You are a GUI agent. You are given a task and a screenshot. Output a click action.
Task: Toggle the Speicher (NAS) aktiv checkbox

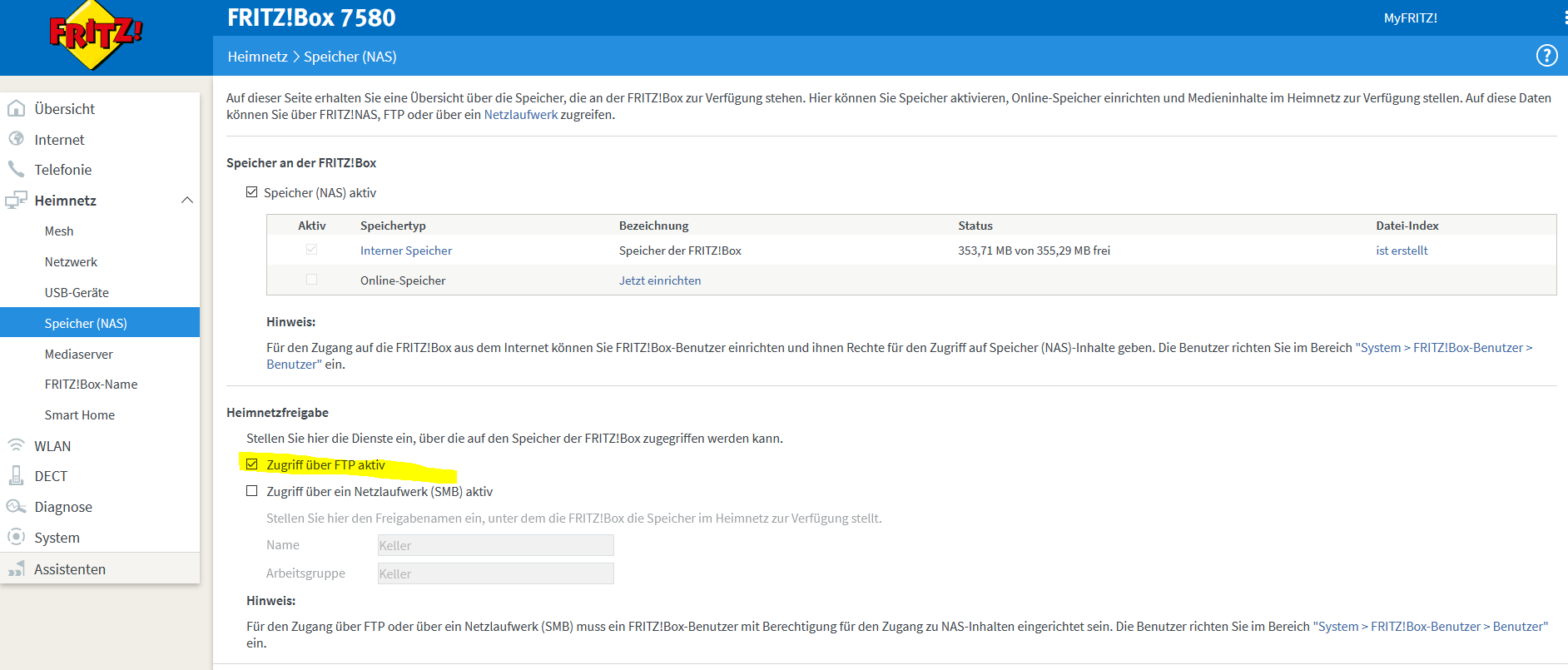point(251,192)
